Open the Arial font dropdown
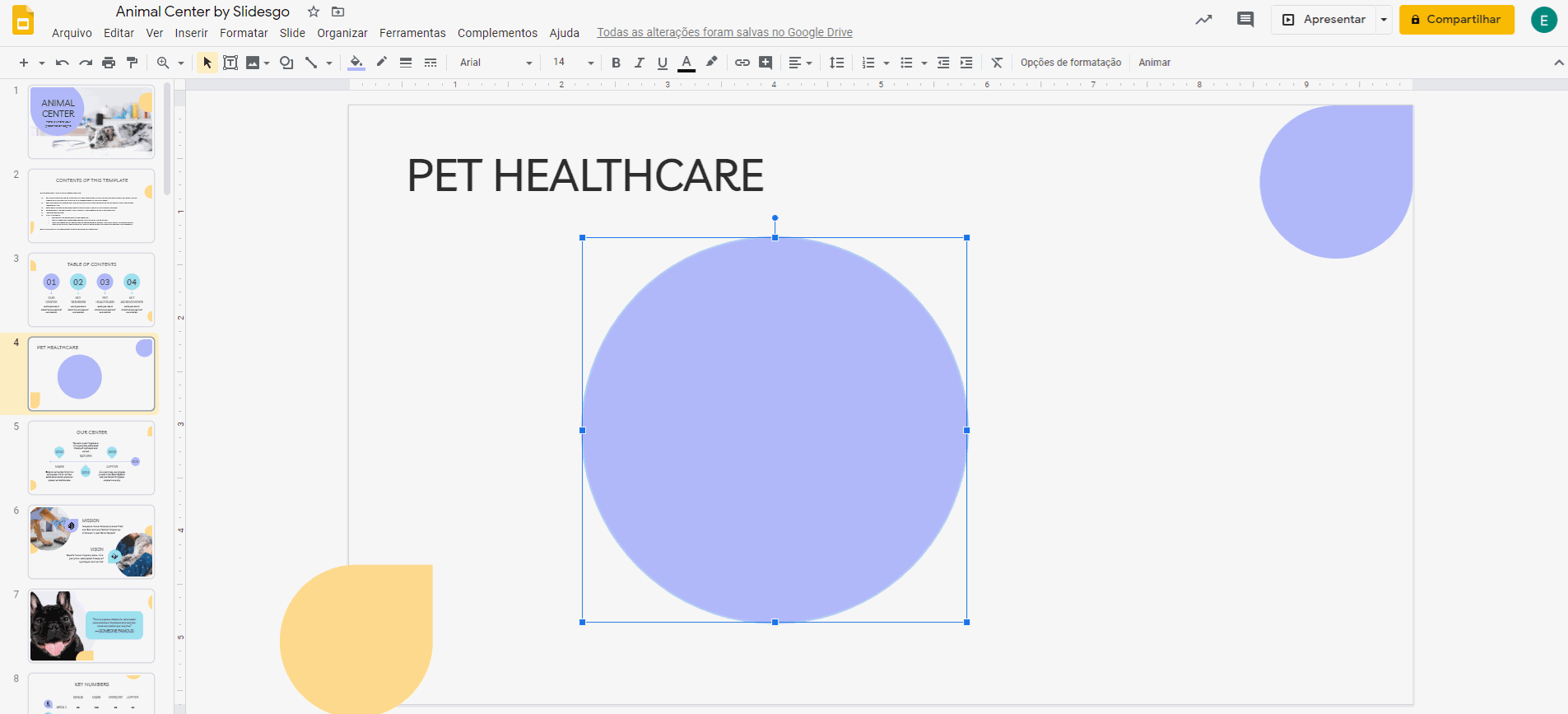The image size is (1568, 714). click(496, 63)
